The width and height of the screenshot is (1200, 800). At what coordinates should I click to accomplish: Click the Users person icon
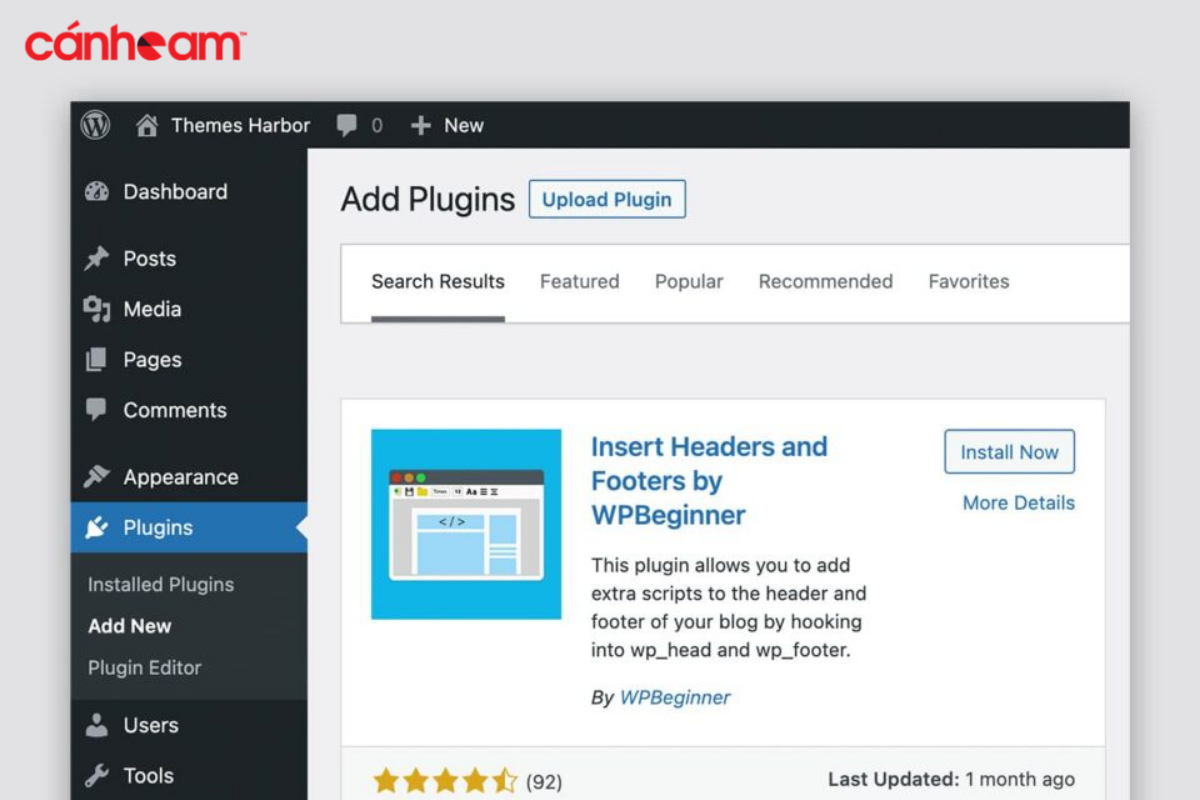96,726
